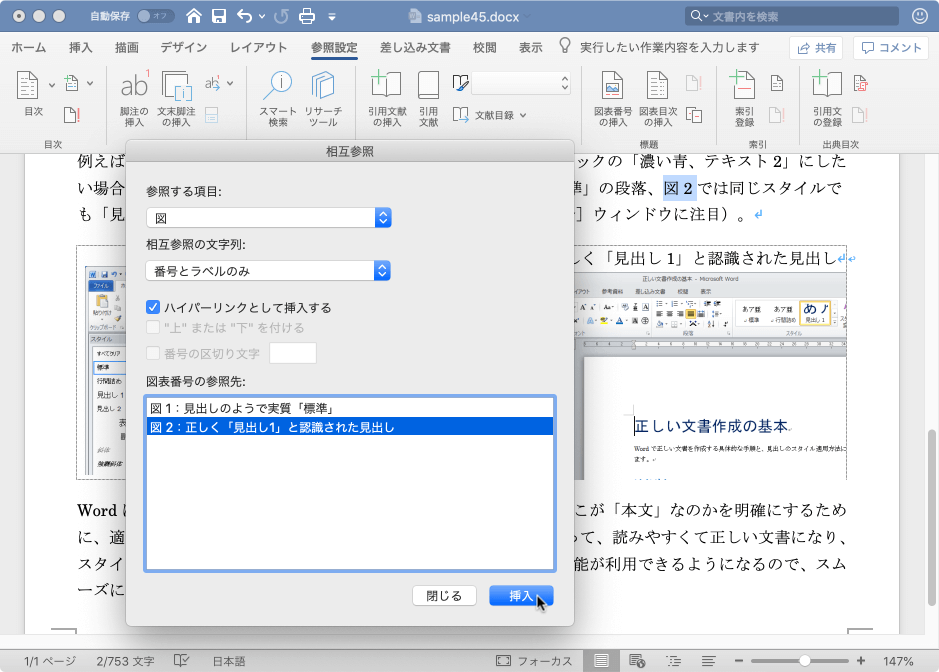Click 147% zoom level
939x672 pixels.
pos(898,661)
